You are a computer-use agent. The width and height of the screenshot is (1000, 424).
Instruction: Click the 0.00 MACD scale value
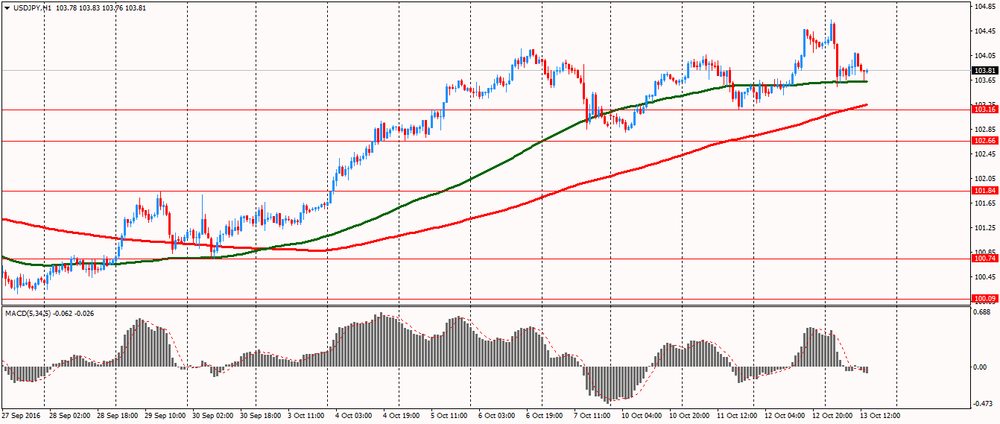pyautogui.click(x=981, y=368)
